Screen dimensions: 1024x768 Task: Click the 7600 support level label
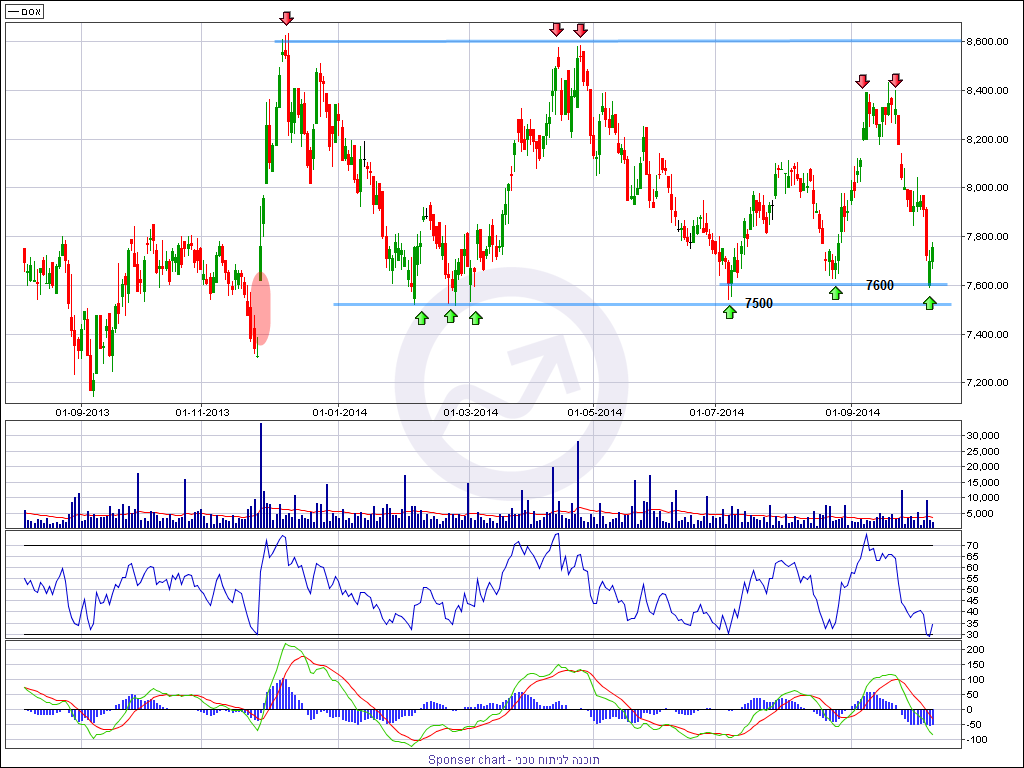880,285
